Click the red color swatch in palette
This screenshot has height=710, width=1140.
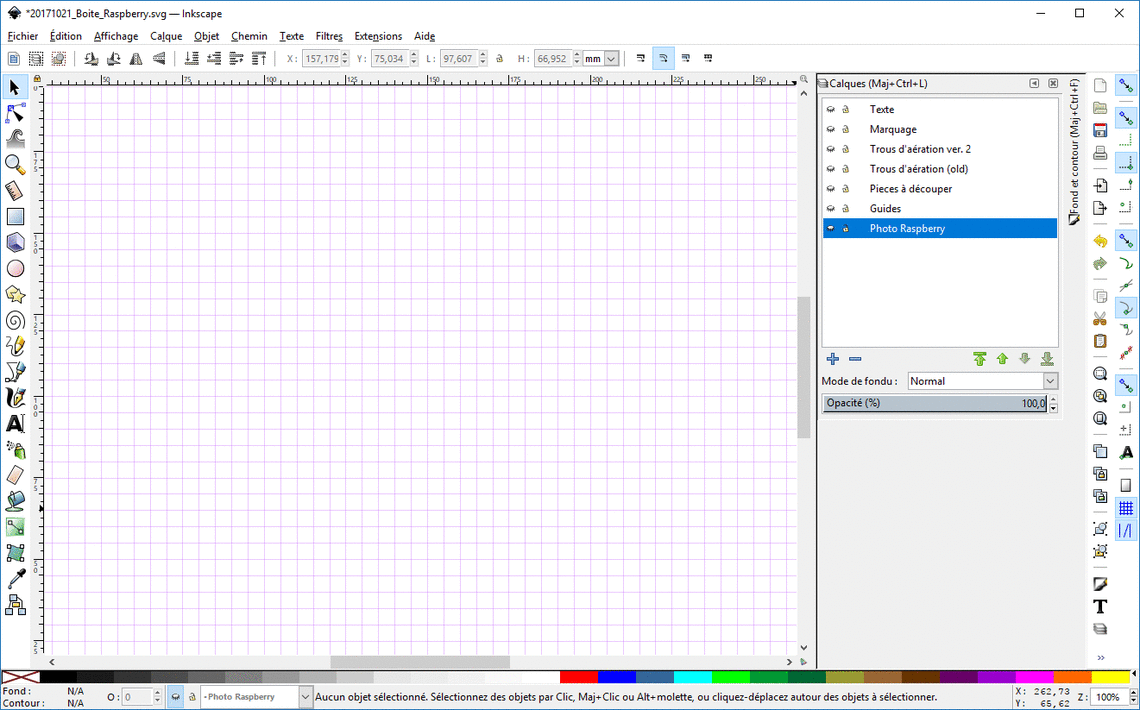[578, 677]
